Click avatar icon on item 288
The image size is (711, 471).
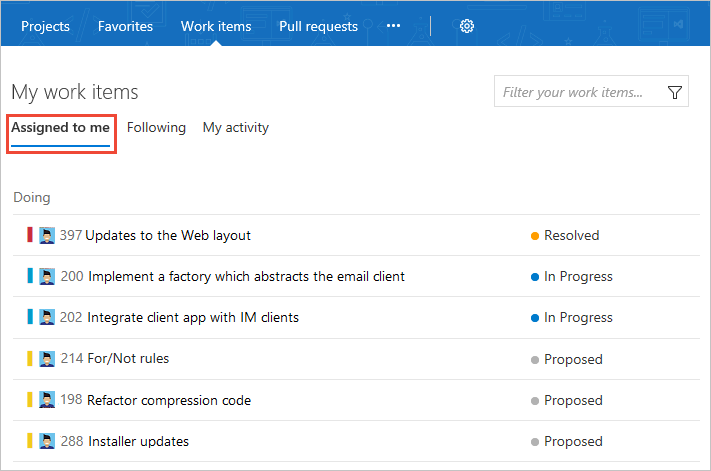(47, 441)
